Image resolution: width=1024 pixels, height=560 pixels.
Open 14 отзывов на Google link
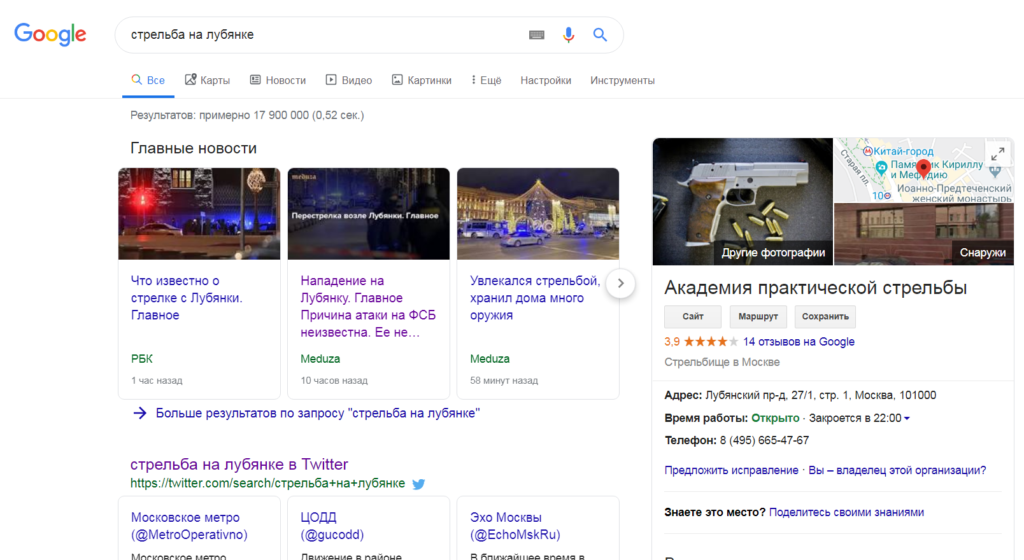(x=799, y=342)
